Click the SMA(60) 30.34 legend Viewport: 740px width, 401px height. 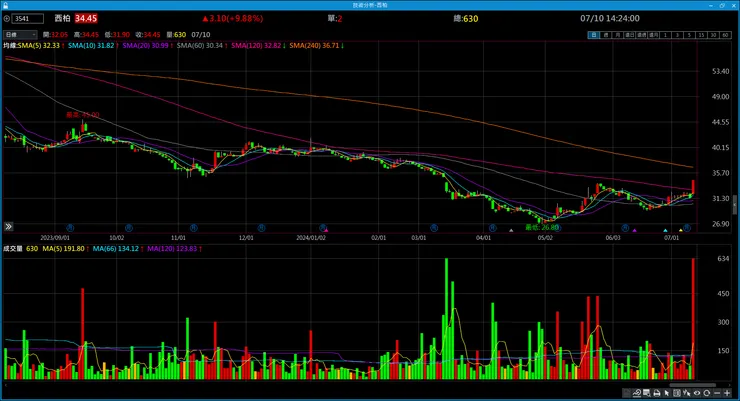click(x=202, y=45)
